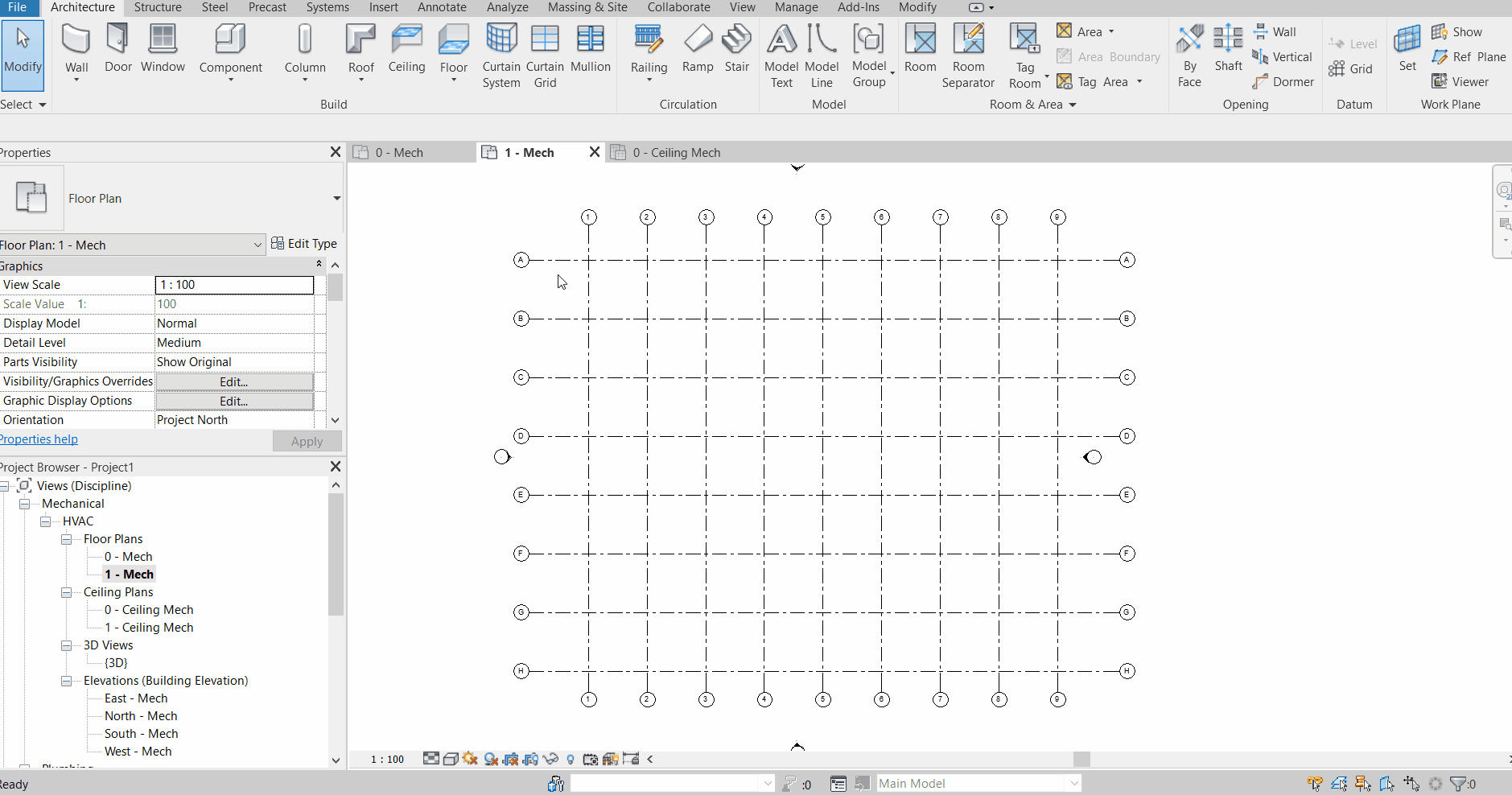Open the Area dropdown in Room & Area
Viewport: 1512px width, 795px height.
point(1111,32)
